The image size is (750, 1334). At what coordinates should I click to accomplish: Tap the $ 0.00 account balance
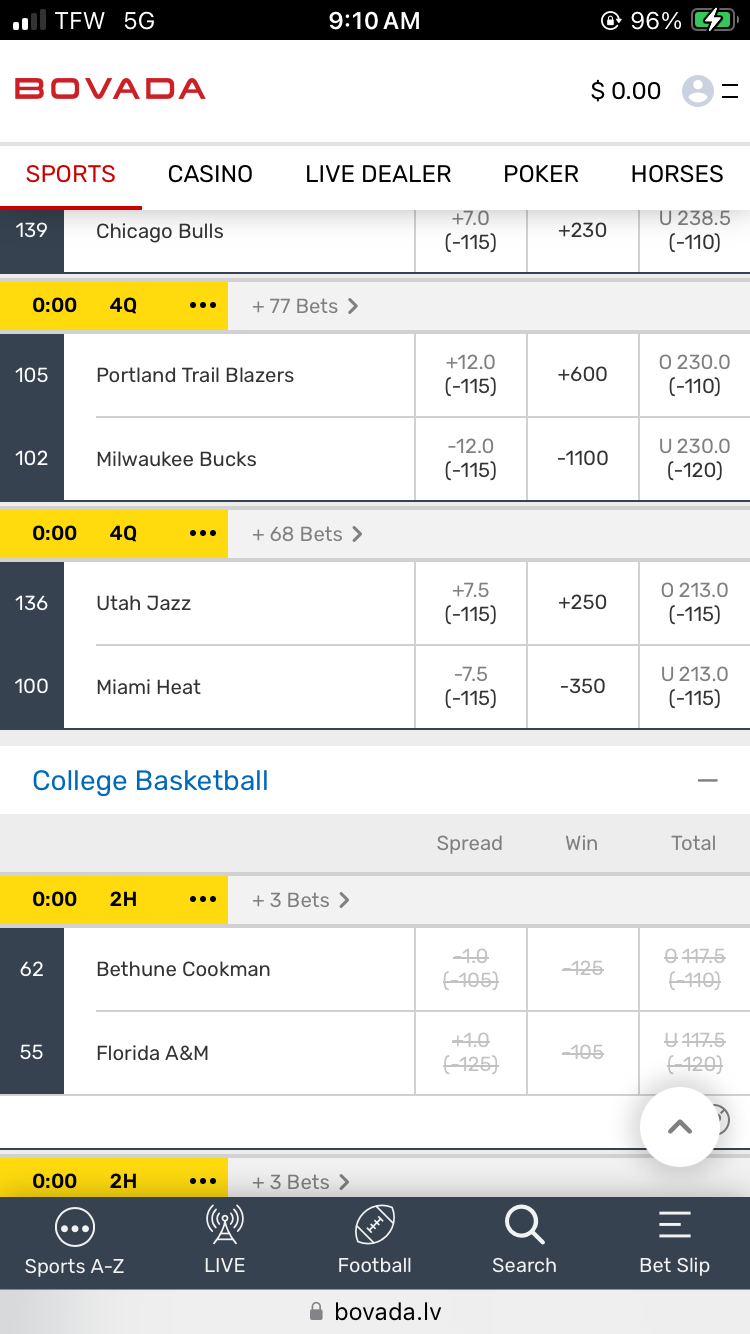click(626, 91)
